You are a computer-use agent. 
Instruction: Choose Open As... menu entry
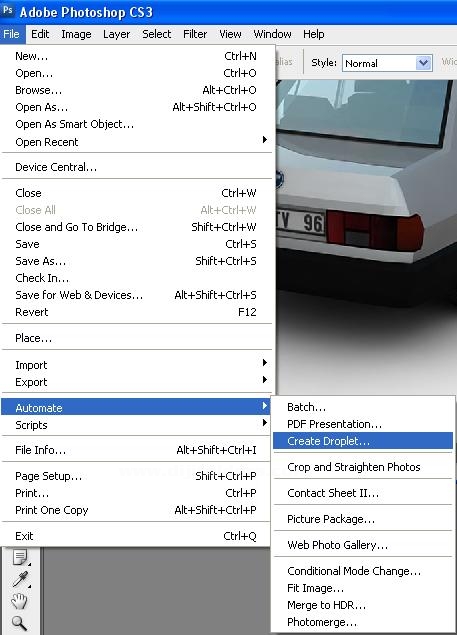136,107
